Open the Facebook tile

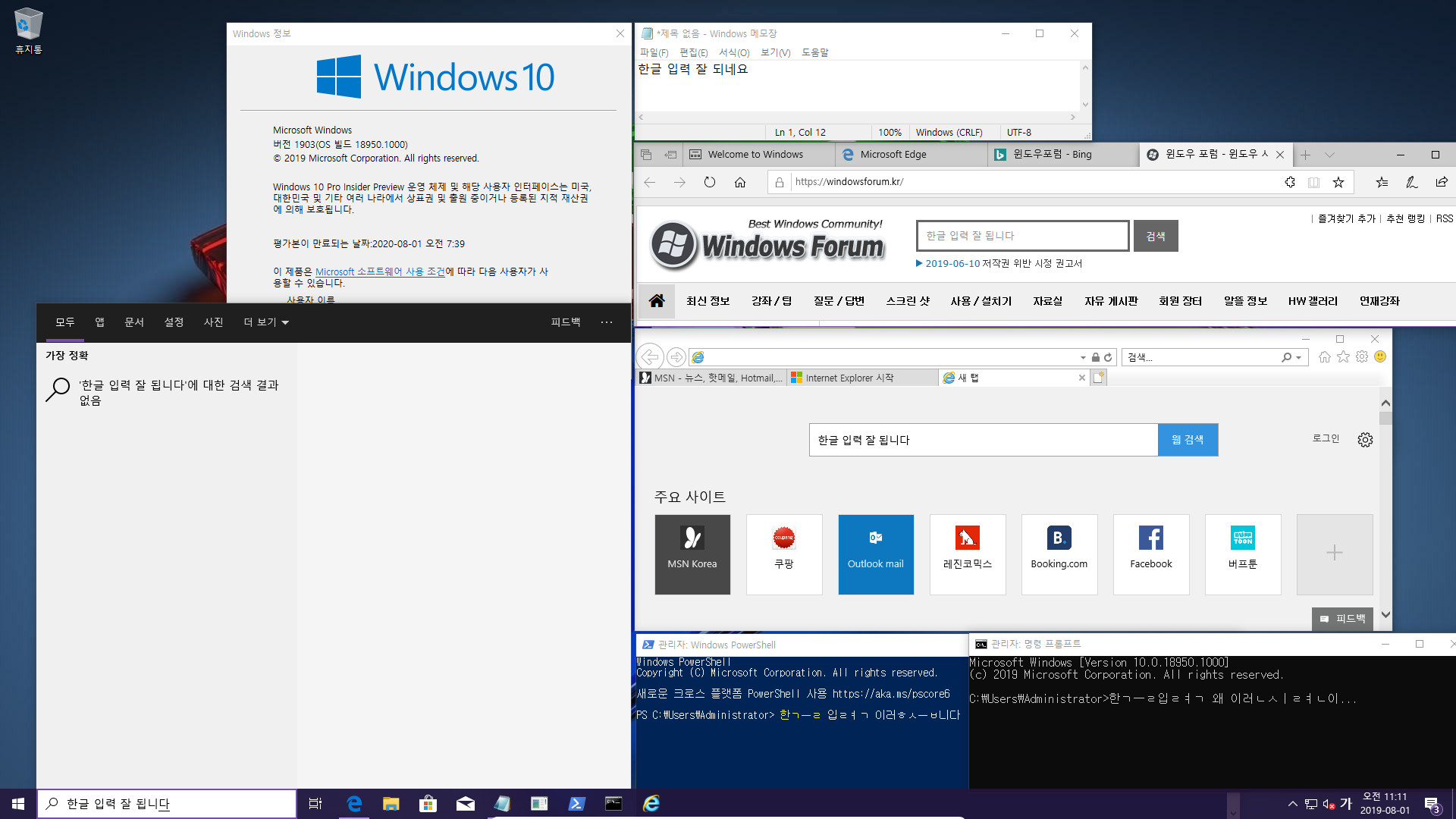1151,554
